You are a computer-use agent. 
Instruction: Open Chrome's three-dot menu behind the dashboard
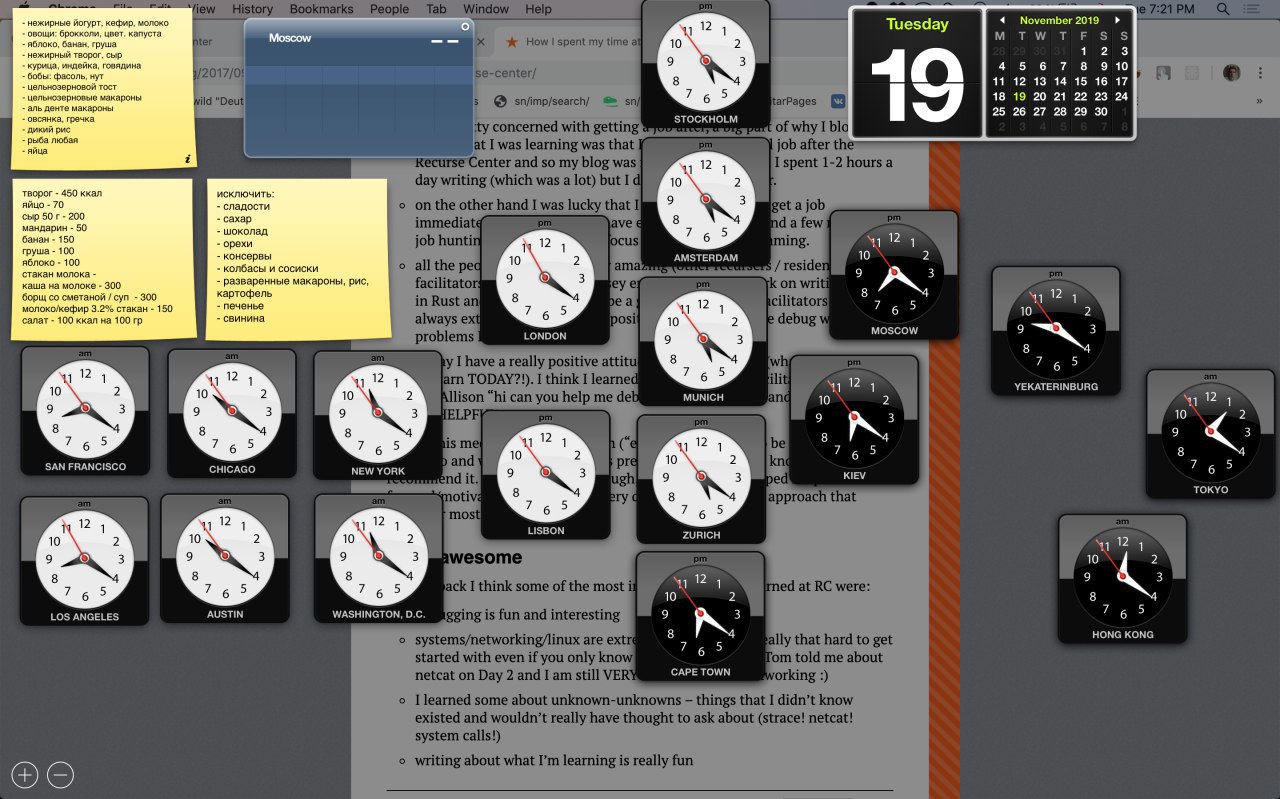[x=1262, y=73]
